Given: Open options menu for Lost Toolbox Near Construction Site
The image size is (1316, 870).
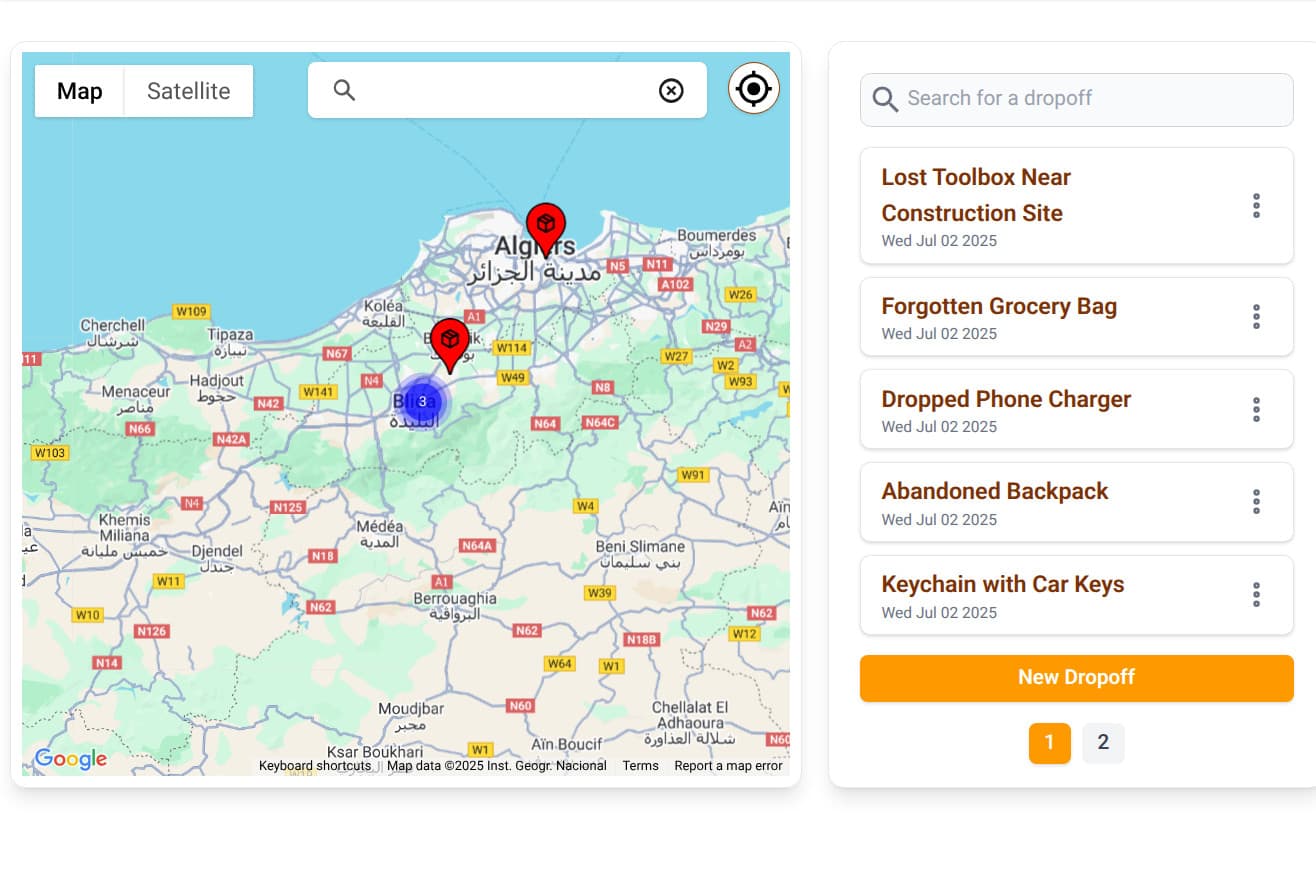Looking at the screenshot, I should click(1256, 206).
